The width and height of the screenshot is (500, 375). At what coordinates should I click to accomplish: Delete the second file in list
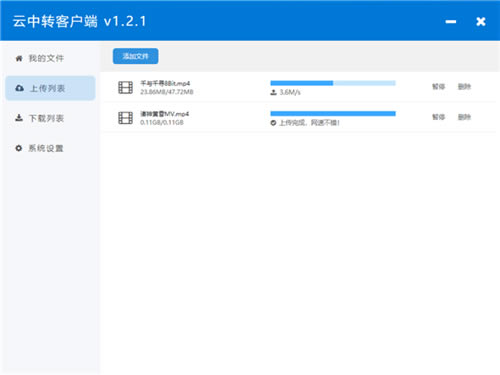[x=464, y=117]
